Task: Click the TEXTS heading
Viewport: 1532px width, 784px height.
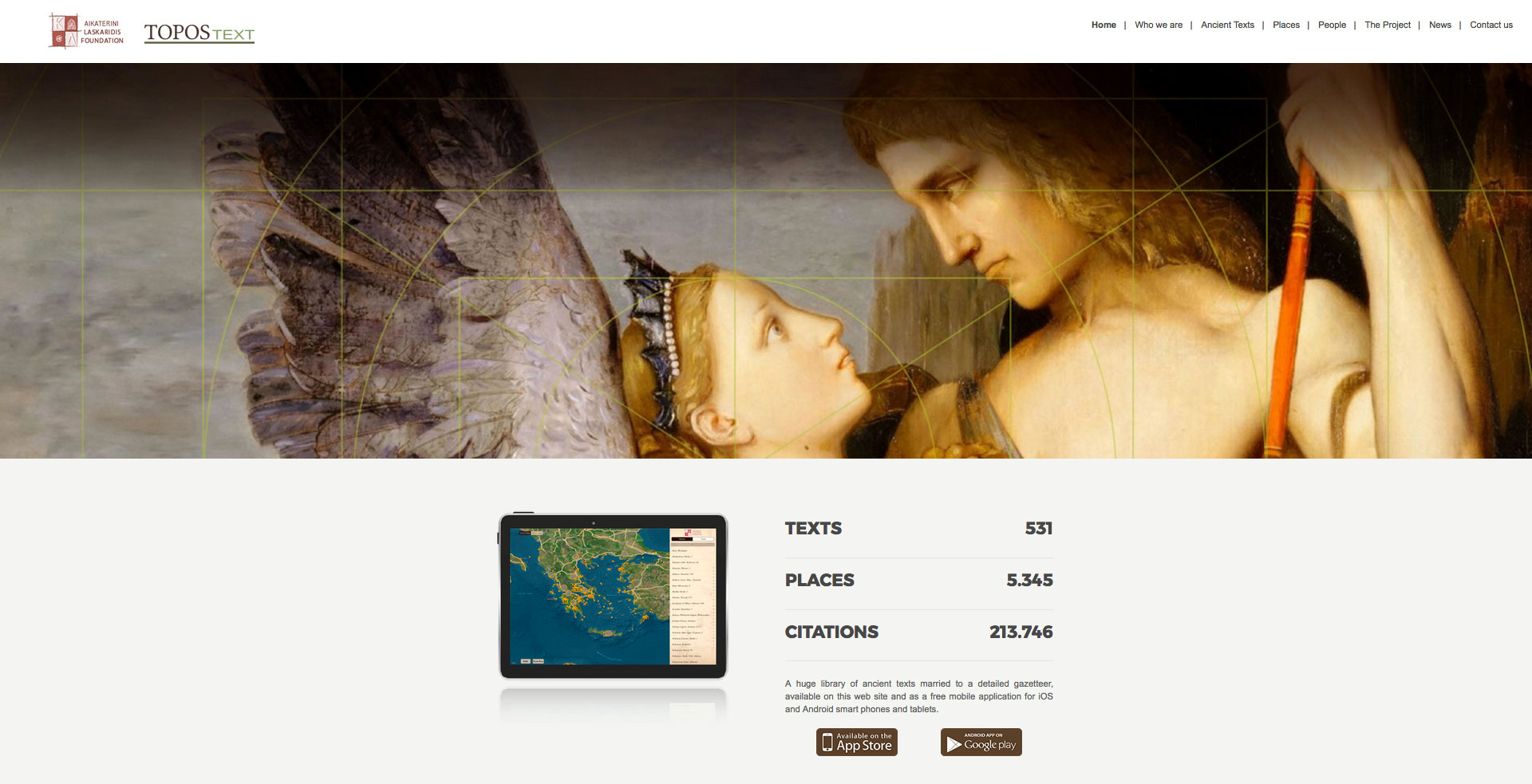Action: [813, 529]
